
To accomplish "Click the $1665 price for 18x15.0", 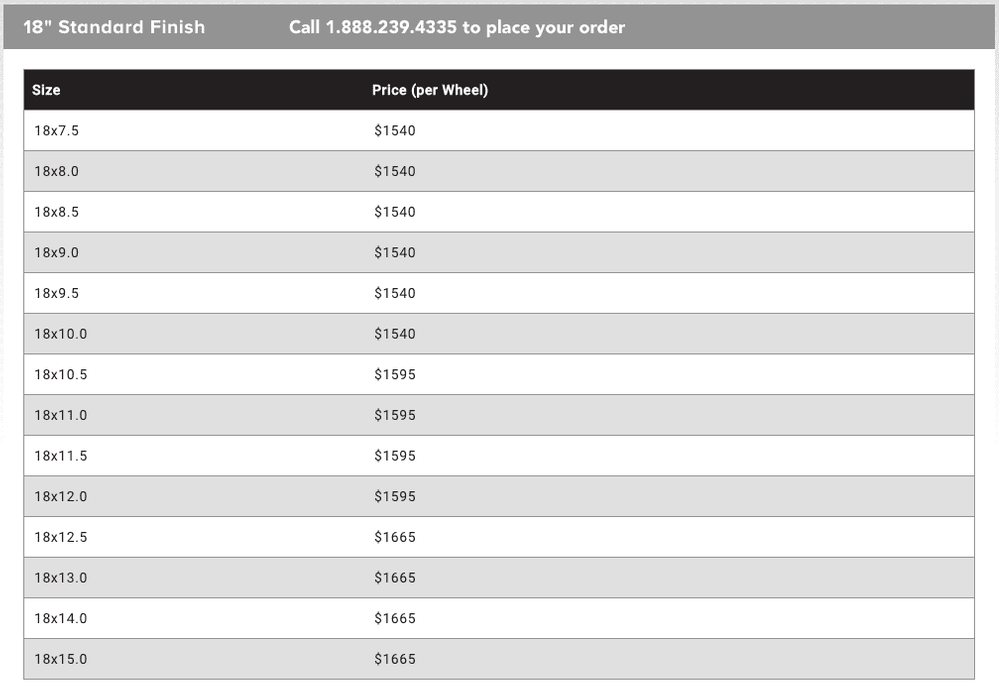I will point(395,659).
